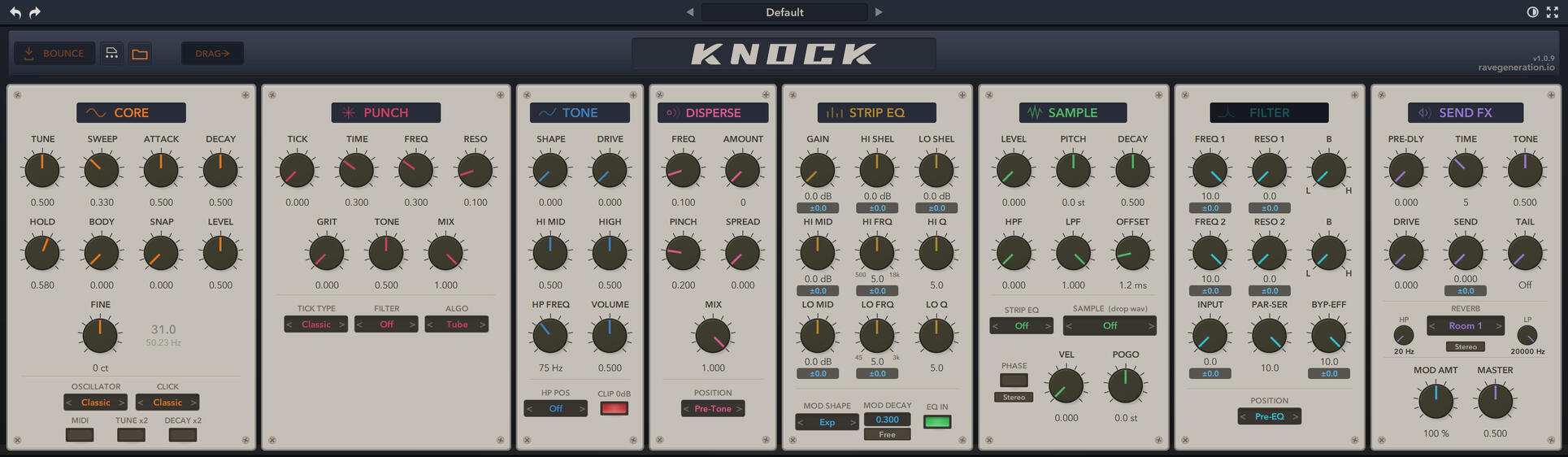Click the Send ±0.0 value in Send FX
The height and width of the screenshot is (457, 1568).
coord(1466,291)
